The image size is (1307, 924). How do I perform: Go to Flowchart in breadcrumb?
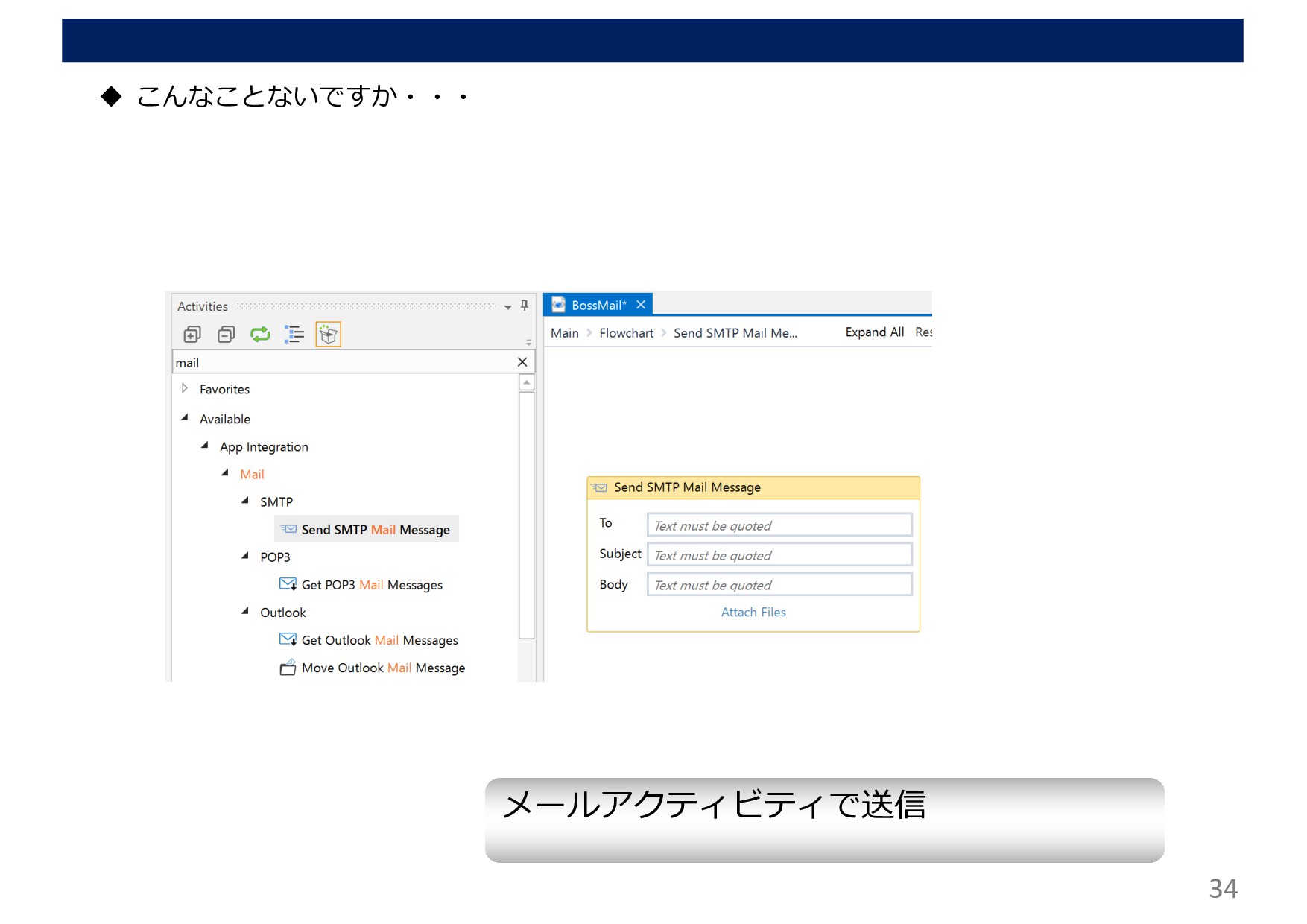pos(627,333)
